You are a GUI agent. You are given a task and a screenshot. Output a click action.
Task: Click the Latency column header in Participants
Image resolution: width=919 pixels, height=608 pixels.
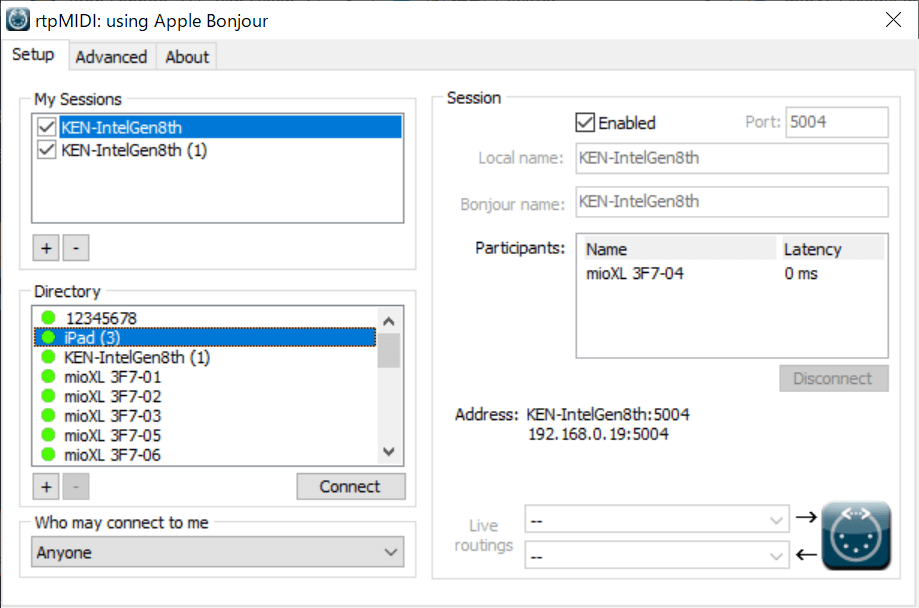[831, 249]
